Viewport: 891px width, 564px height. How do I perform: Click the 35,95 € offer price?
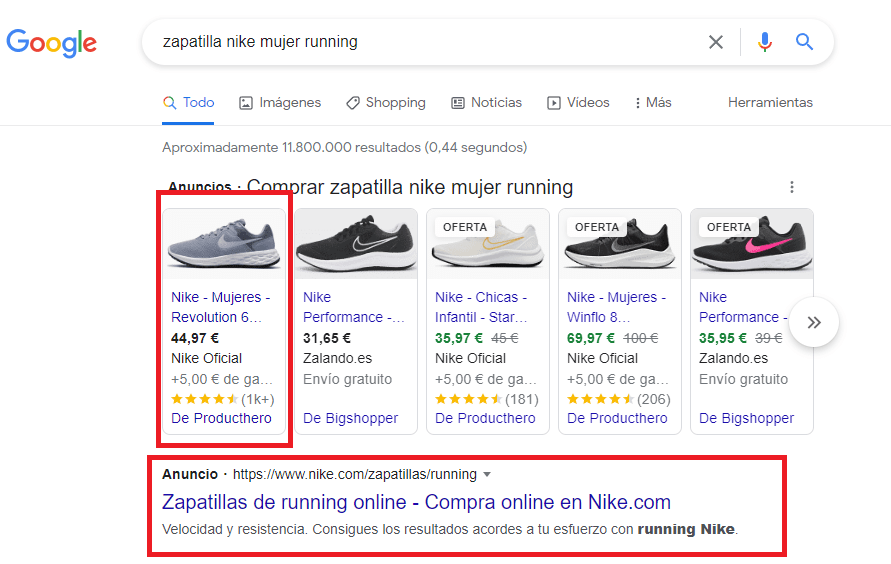(723, 339)
